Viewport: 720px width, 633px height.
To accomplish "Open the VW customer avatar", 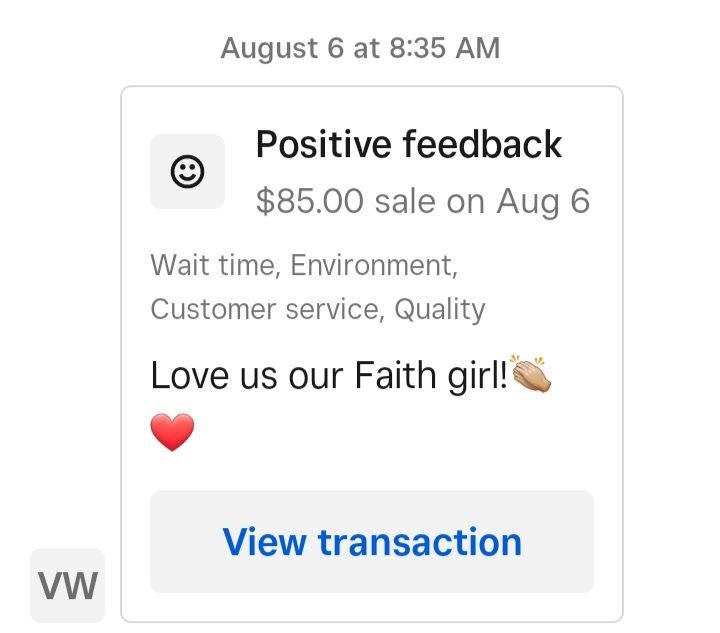I will coord(68,585).
